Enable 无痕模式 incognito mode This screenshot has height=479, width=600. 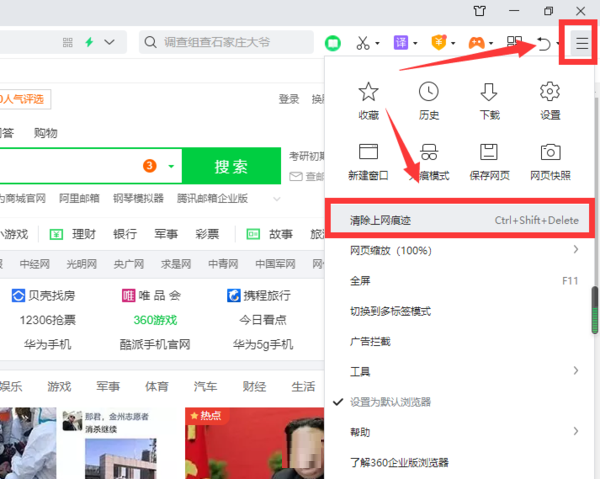click(428, 153)
